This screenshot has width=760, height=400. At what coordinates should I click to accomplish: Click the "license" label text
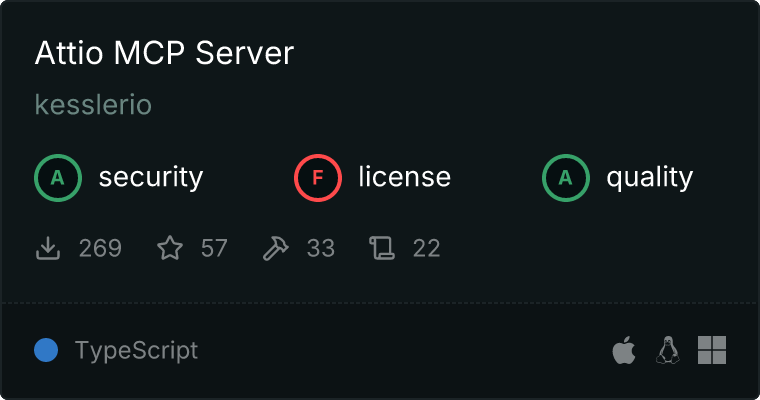click(x=404, y=178)
